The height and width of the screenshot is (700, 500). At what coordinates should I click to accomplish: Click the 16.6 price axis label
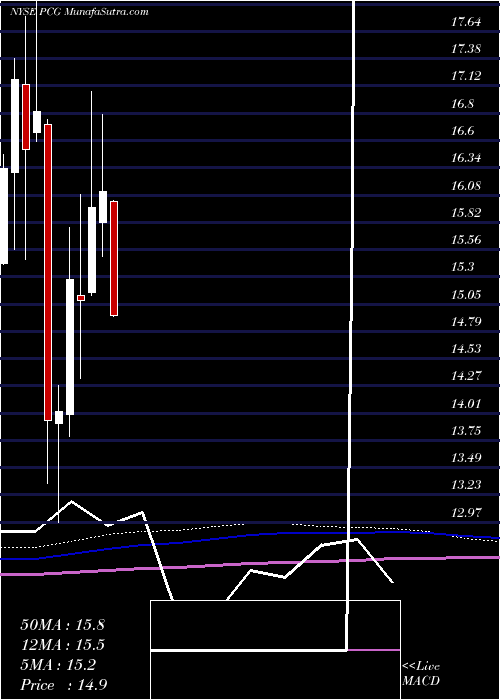tap(462, 131)
